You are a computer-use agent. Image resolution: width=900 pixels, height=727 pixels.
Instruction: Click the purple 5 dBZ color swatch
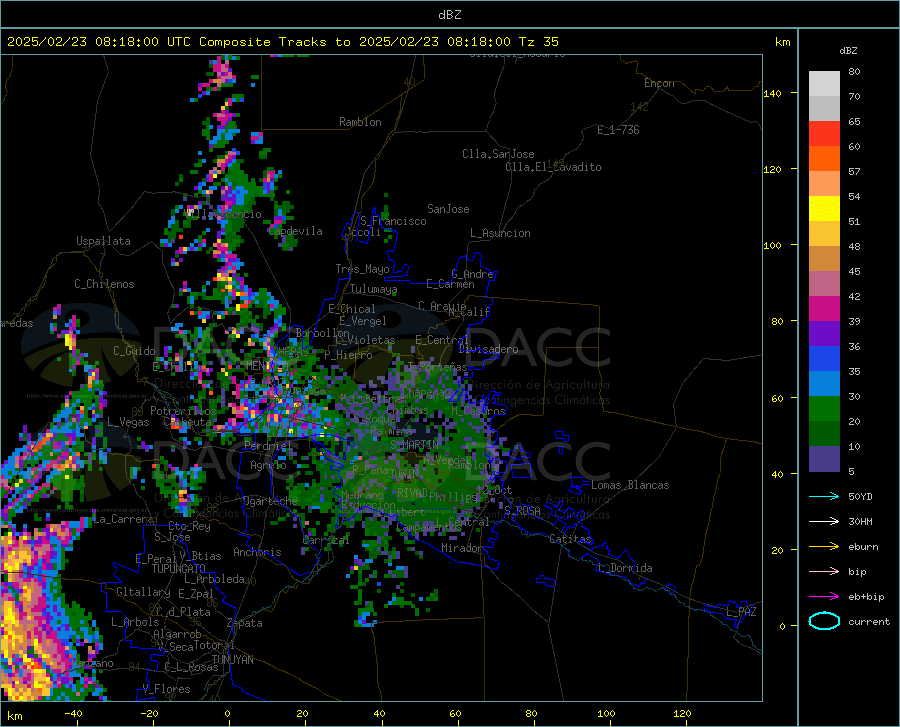pos(824,459)
